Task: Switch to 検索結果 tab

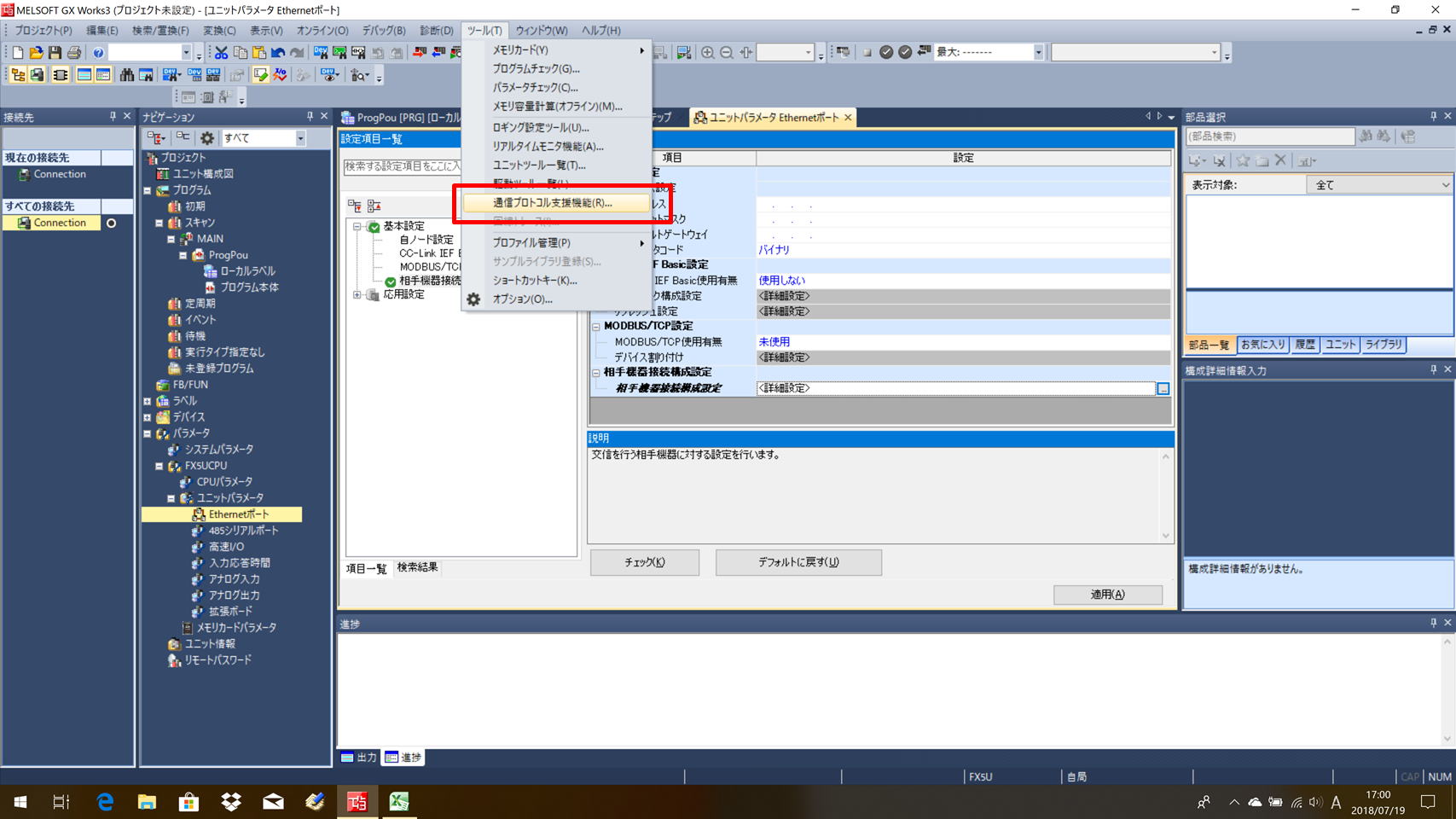Action: 417,568
